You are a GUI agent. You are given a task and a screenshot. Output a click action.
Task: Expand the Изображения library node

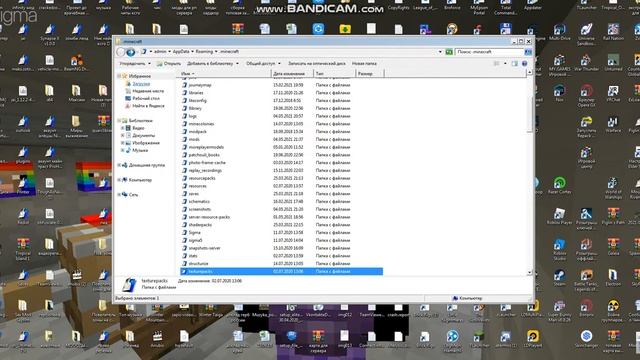122,143
